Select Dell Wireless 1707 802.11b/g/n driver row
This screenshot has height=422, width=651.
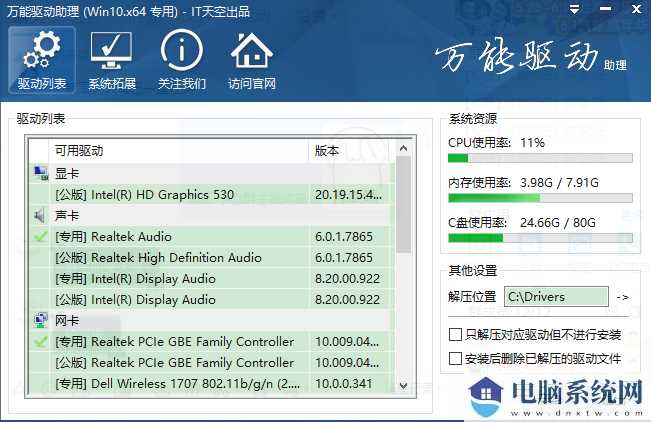210,383
